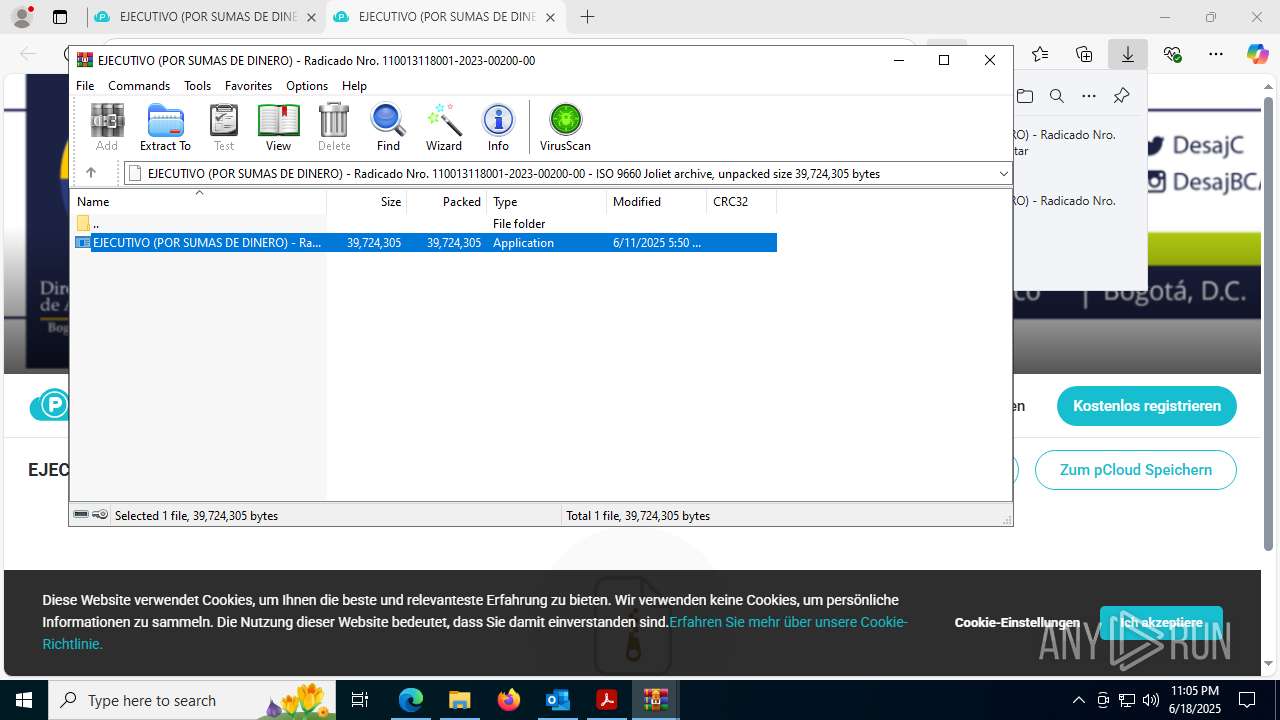Open the volume control in system tray

1150,700
